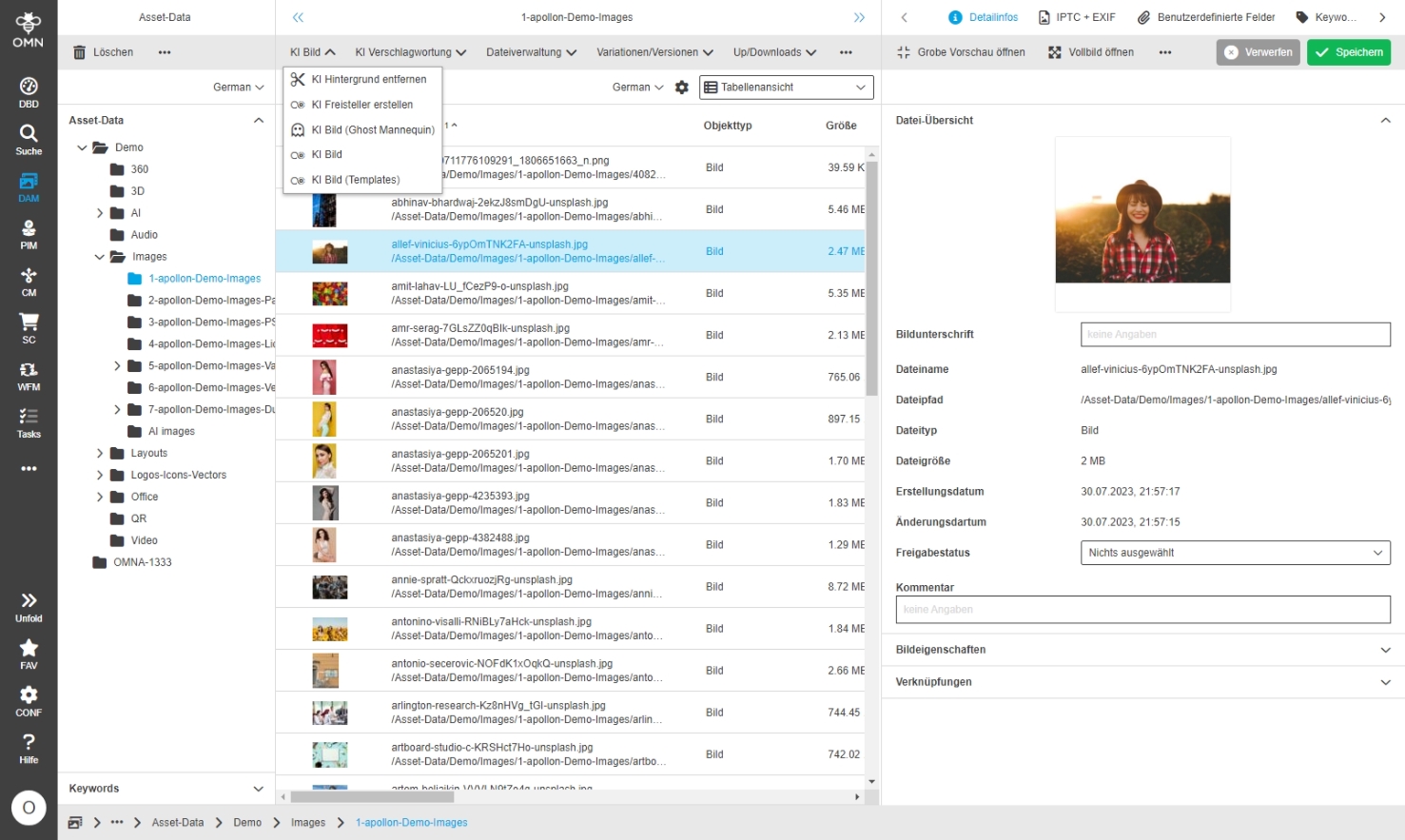Click the Suche search icon
The height and width of the screenshot is (840, 1405).
pos(29,139)
